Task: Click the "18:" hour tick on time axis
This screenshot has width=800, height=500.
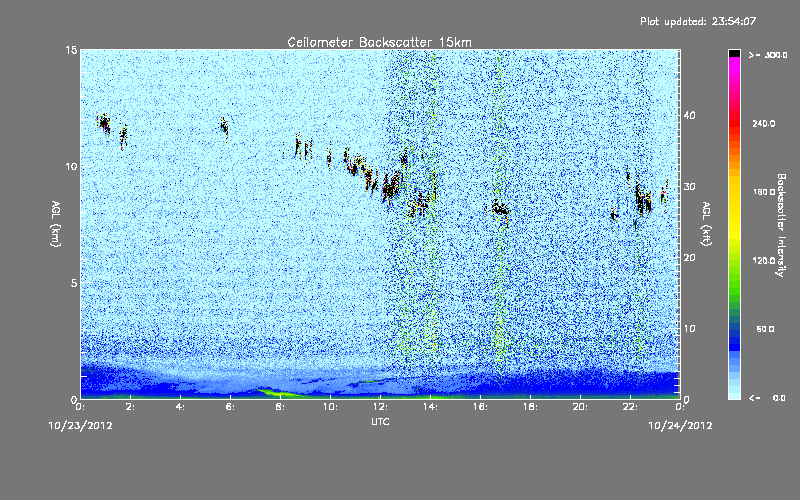Action: click(530, 407)
